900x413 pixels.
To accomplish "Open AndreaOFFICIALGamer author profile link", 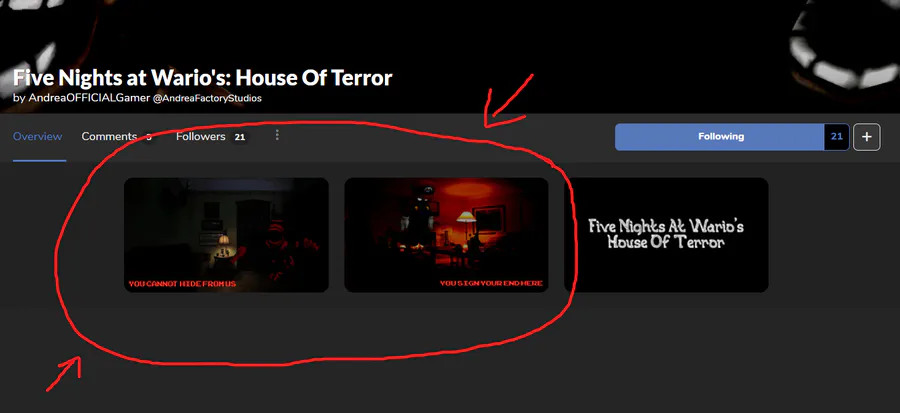I will pyautogui.click(x=89, y=98).
